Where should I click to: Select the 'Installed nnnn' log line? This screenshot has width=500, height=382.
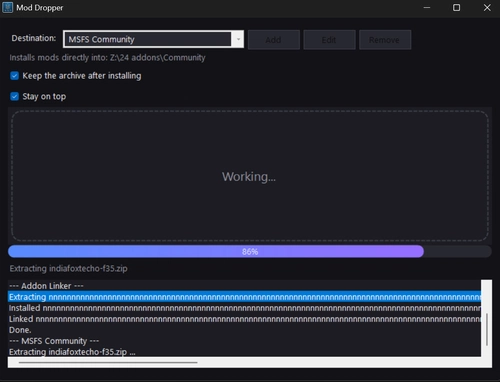(244, 308)
